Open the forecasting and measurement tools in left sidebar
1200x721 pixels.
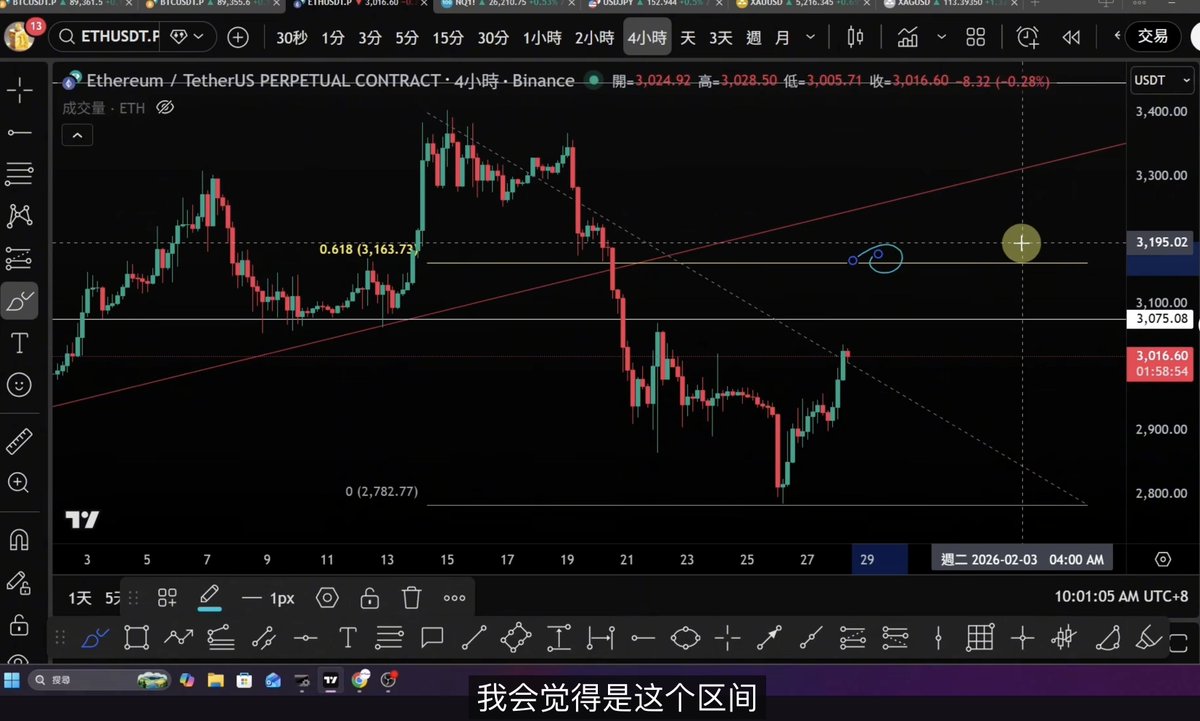pyautogui.click(x=19, y=258)
